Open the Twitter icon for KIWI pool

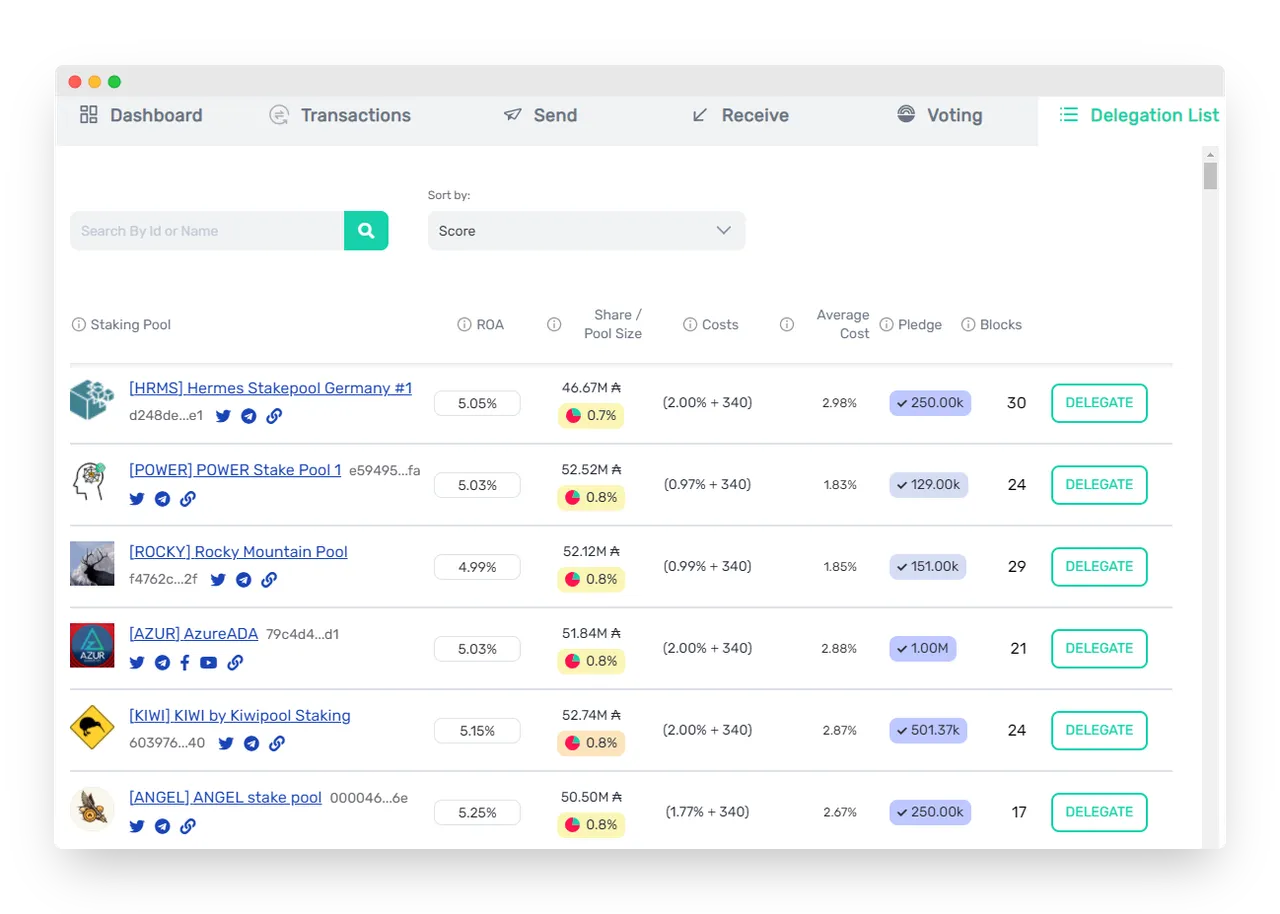(226, 743)
